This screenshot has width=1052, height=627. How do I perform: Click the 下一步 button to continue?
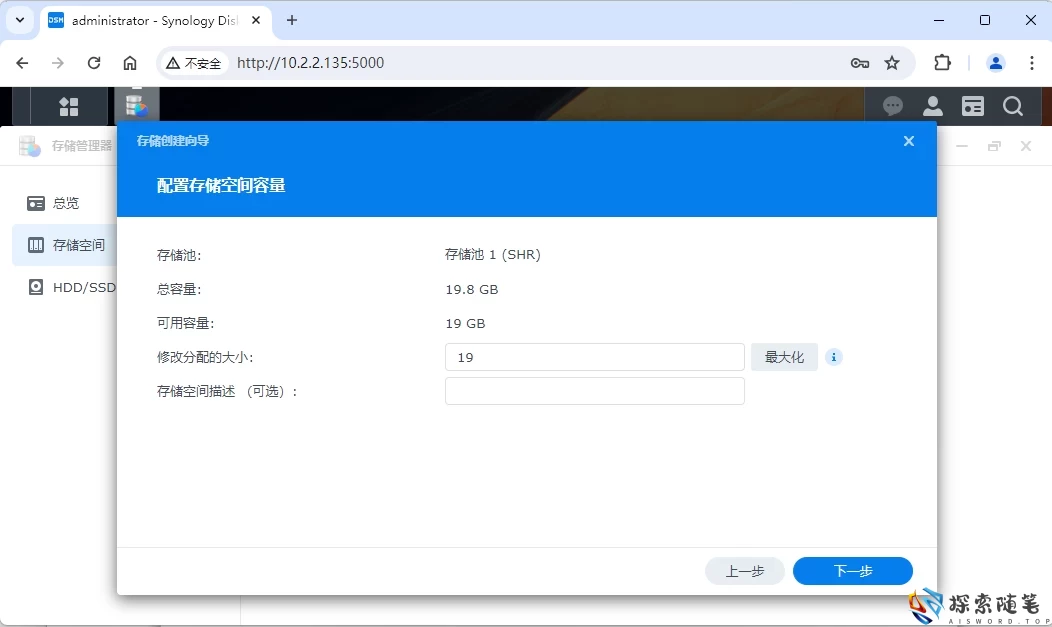pyautogui.click(x=852, y=571)
